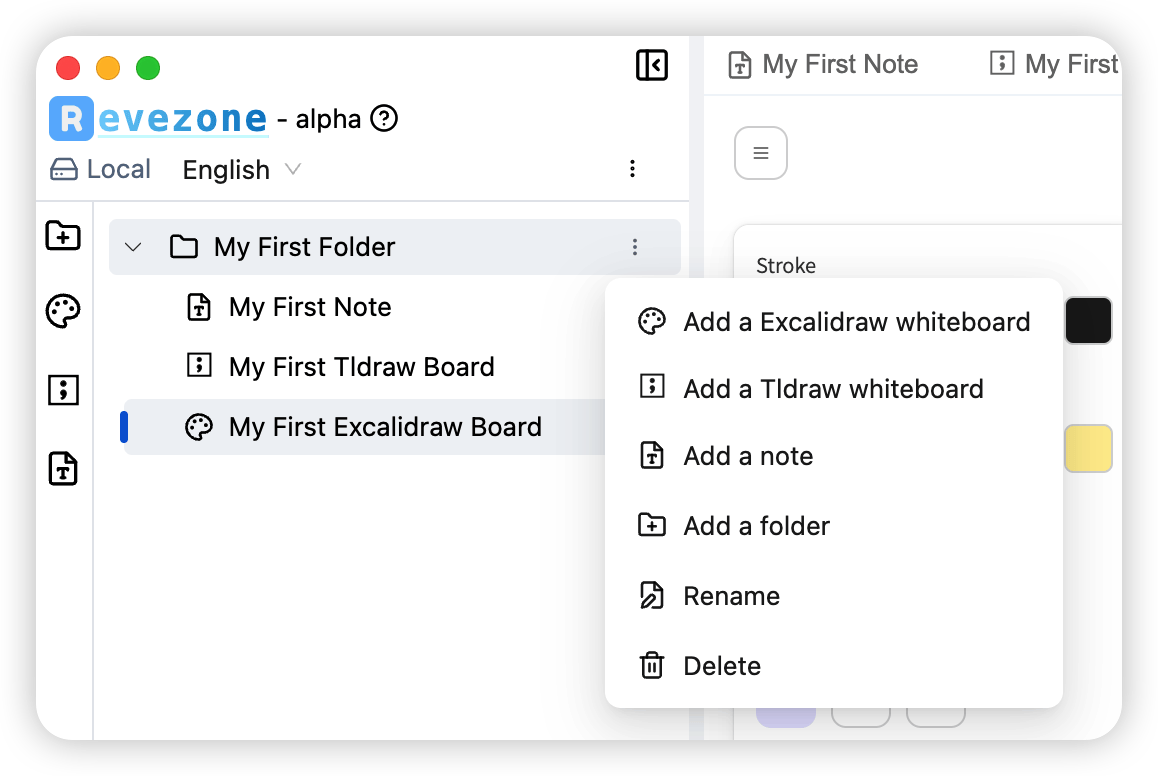Click the add note icon in sidebar
The height and width of the screenshot is (776, 1158).
tap(63, 468)
